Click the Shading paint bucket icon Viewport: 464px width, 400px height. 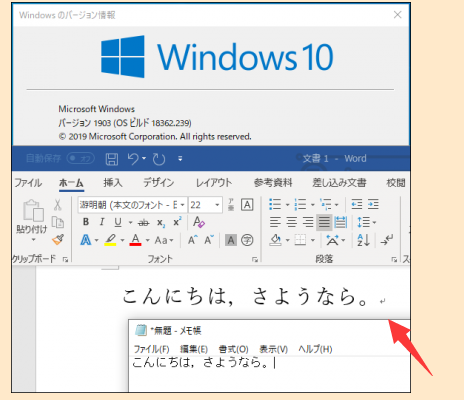275,240
